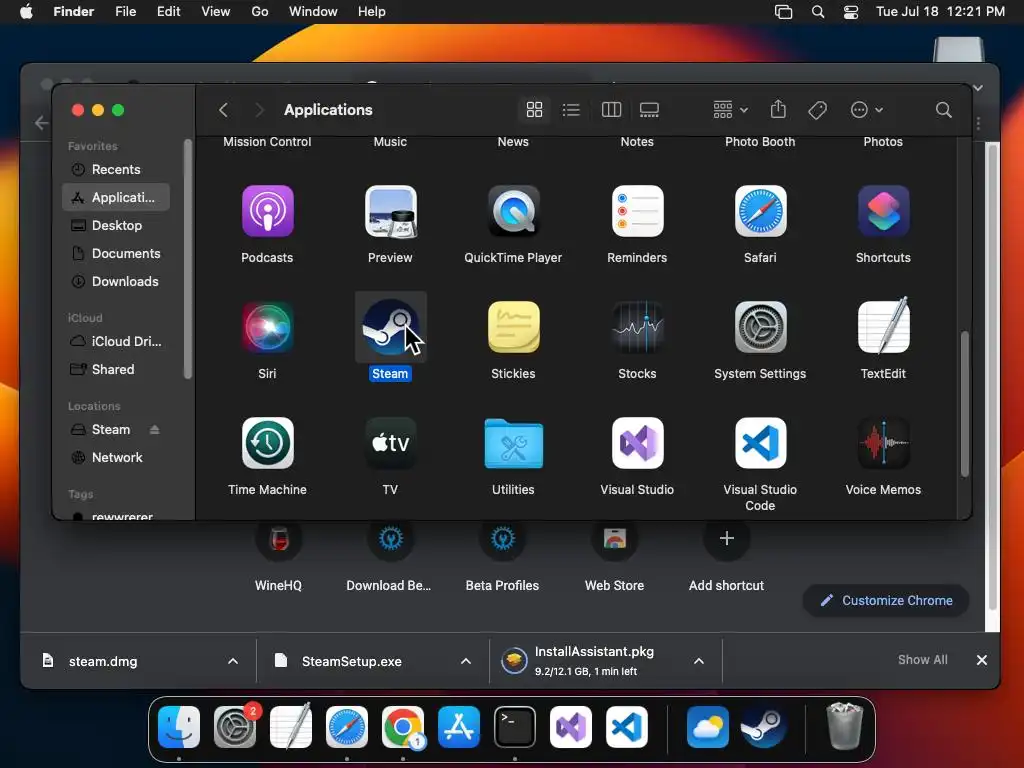This screenshot has width=1024, height=768.
Task: Click Spotlight search in the menu bar
Action: (x=818, y=12)
